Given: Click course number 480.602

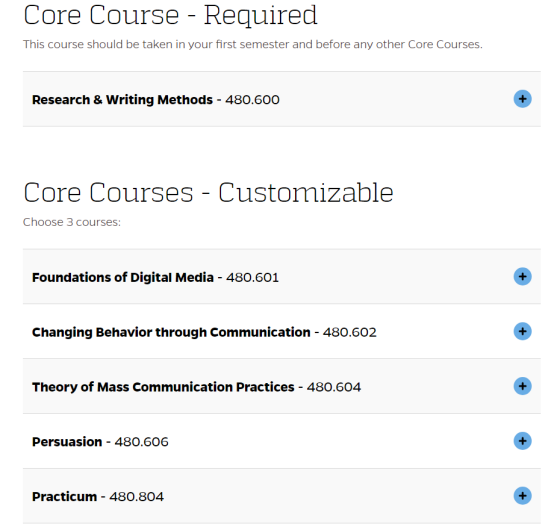Looking at the screenshot, I should 349,332.
